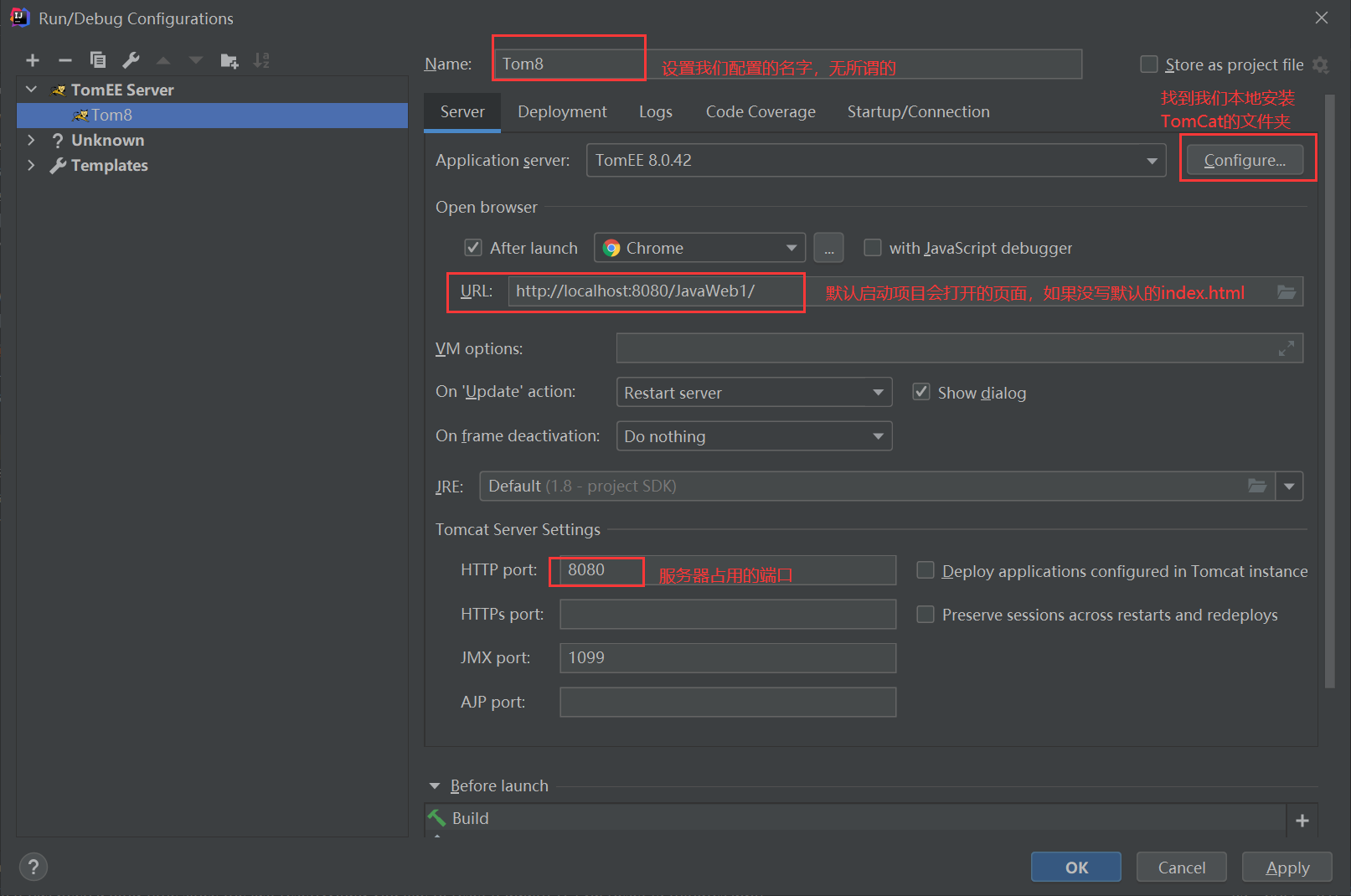Select the Build task in Before launch
Viewport: 1351px width, 896px height.
pos(855,818)
